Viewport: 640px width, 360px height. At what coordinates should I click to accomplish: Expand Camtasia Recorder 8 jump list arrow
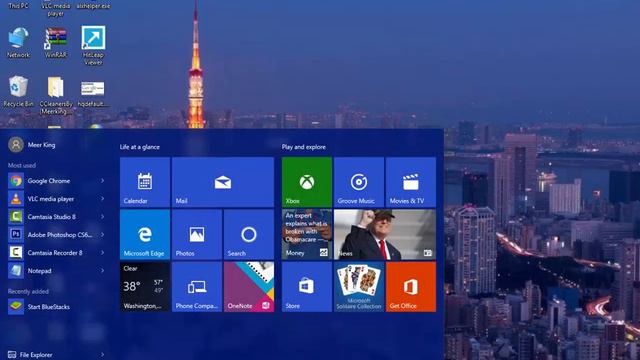[x=102, y=253]
